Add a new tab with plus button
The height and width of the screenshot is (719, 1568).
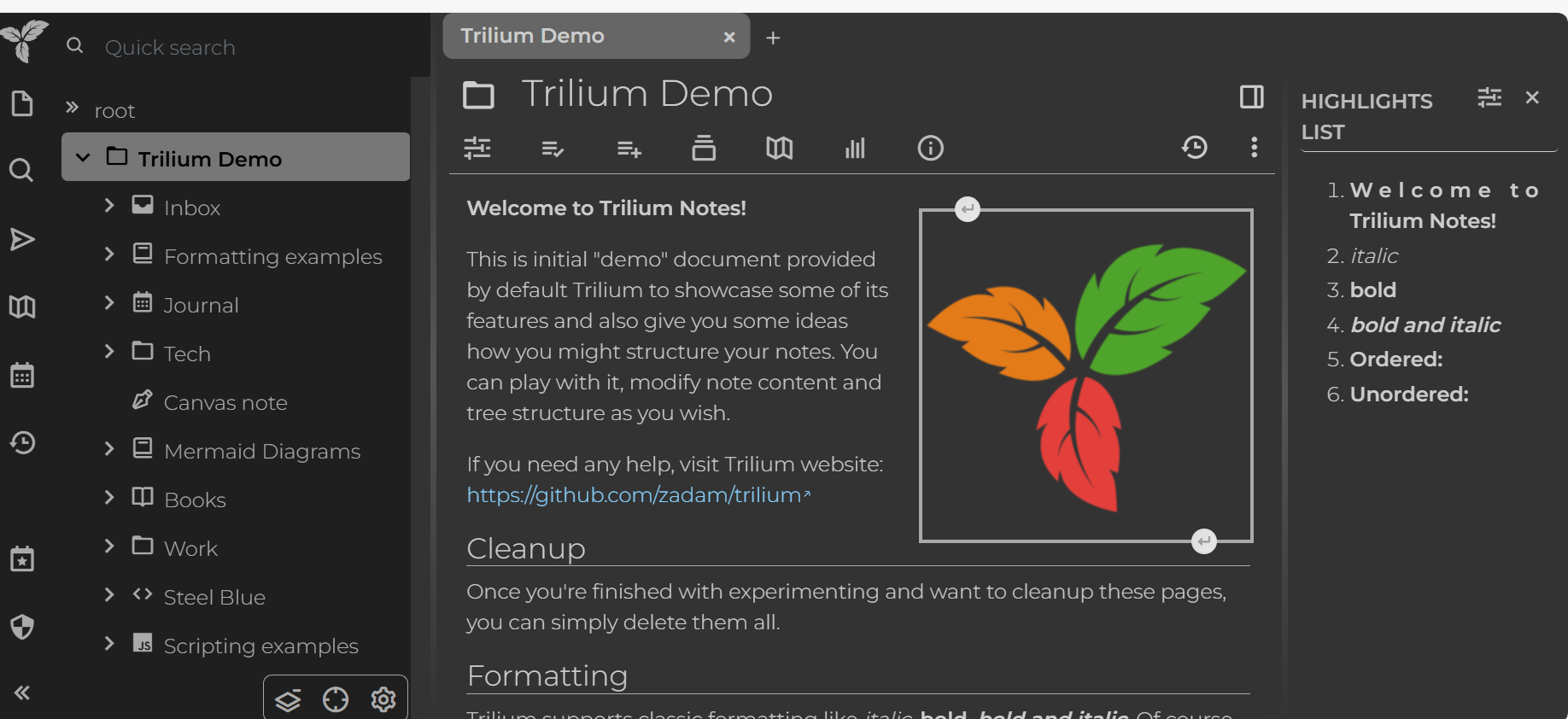pos(773,38)
